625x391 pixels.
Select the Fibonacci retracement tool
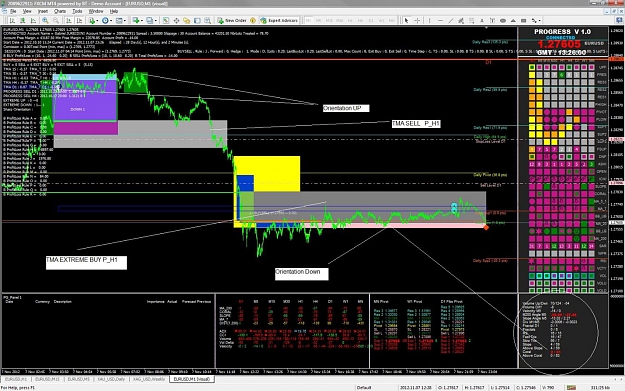coord(471,20)
